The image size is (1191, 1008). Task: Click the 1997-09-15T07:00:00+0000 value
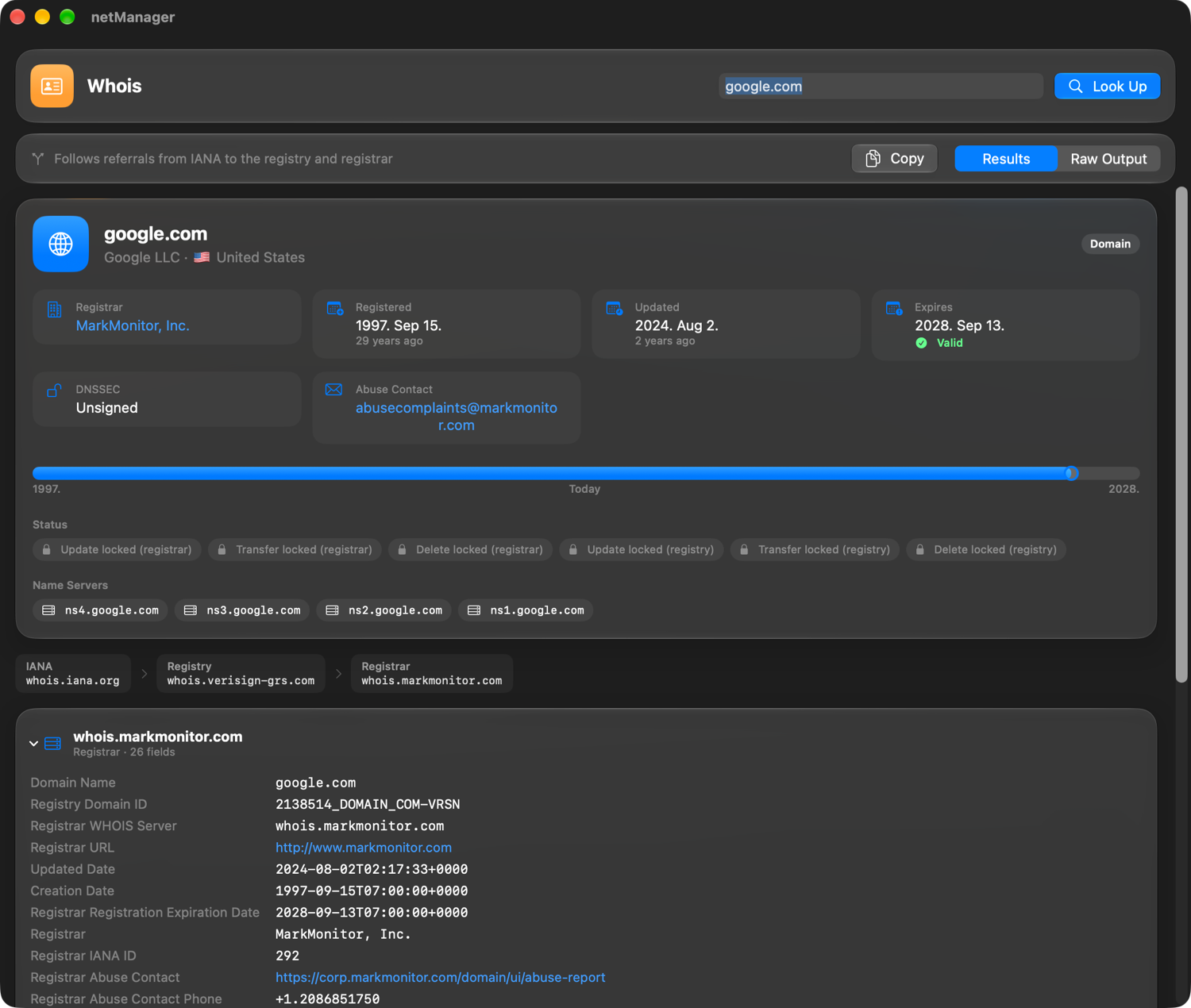pyautogui.click(x=372, y=891)
